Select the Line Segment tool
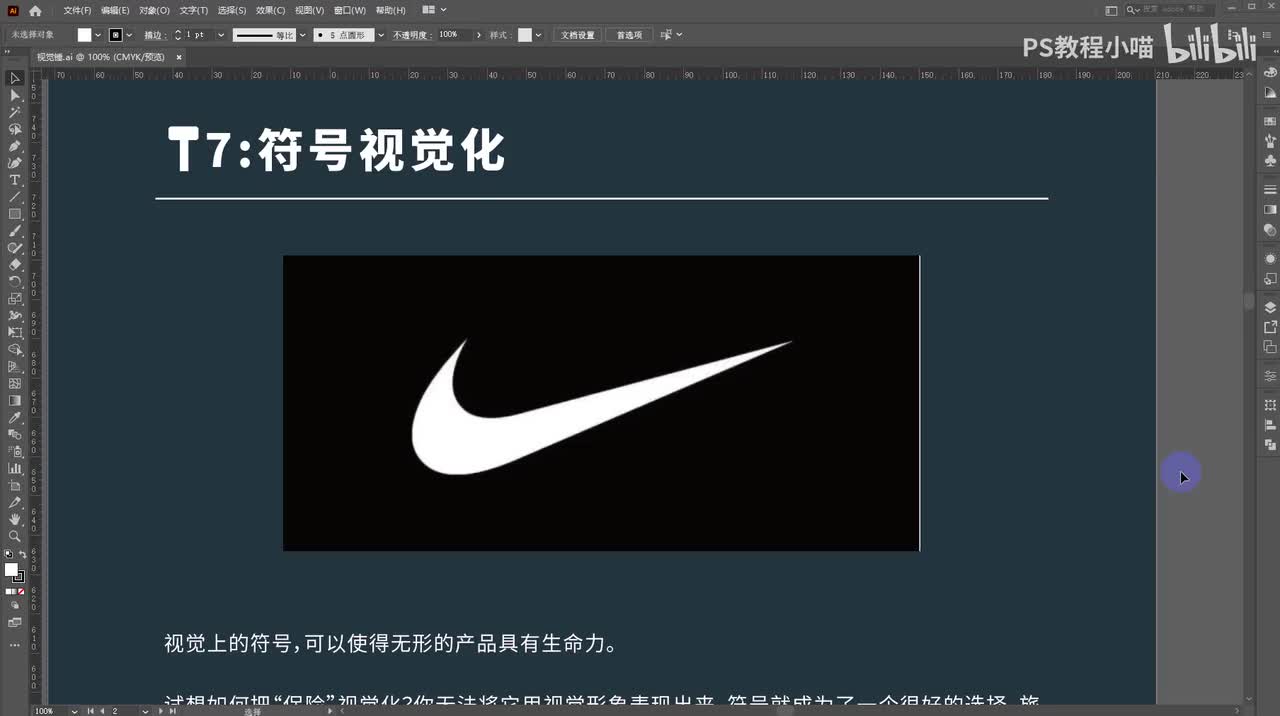Viewport: 1280px width, 716px height. [x=15, y=197]
